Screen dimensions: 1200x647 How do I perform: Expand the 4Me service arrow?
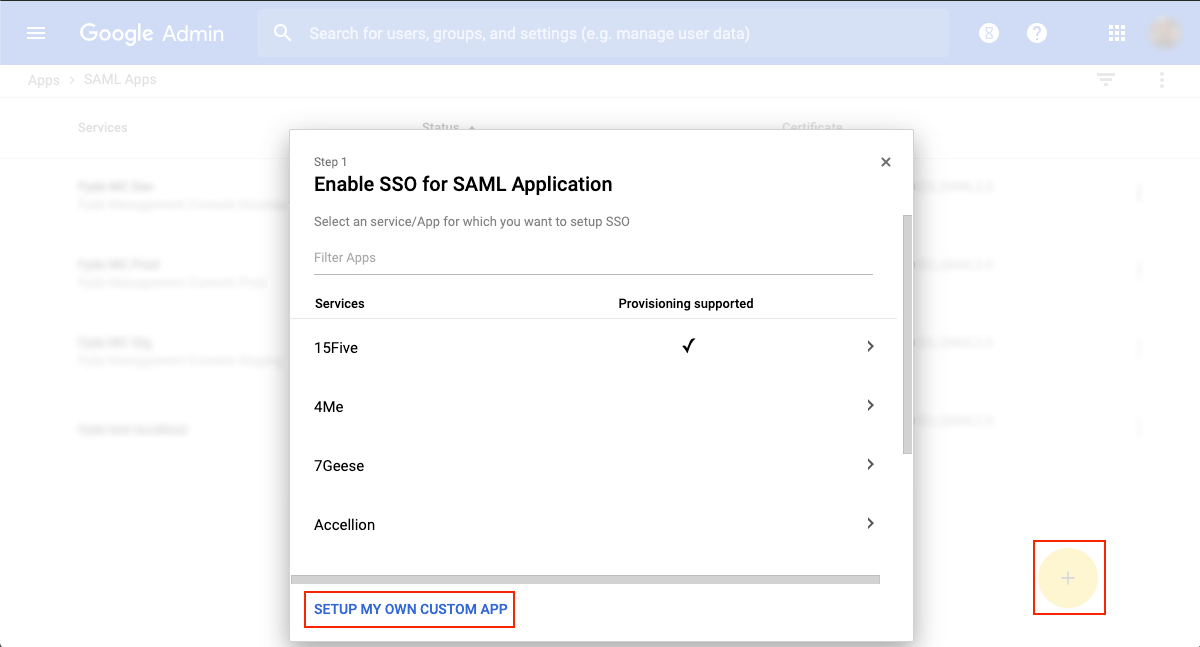[x=870, y=405]
